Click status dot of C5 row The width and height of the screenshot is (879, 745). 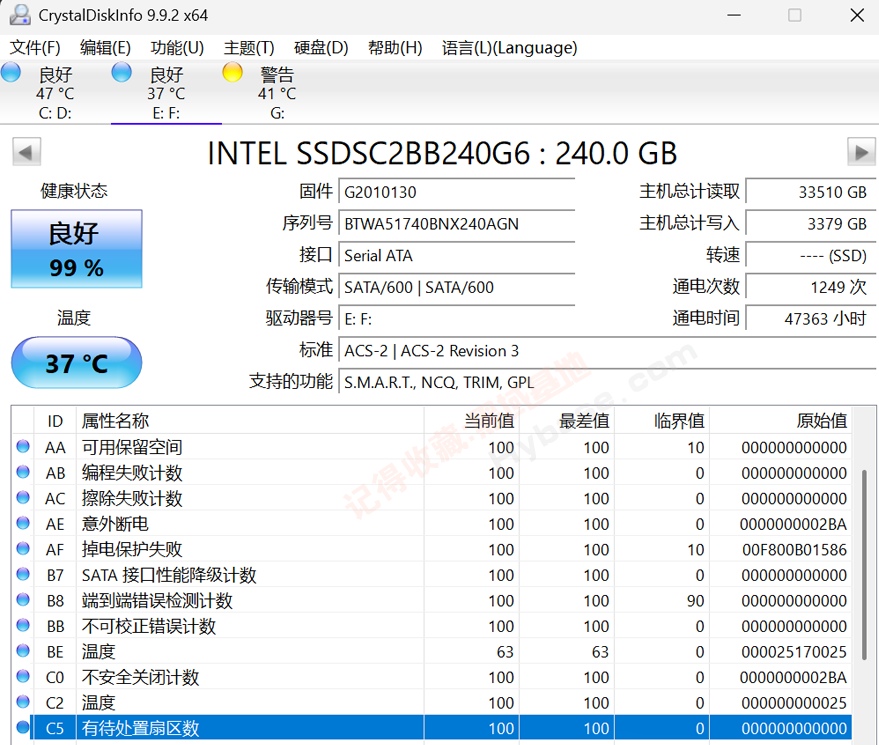[23, 727]
